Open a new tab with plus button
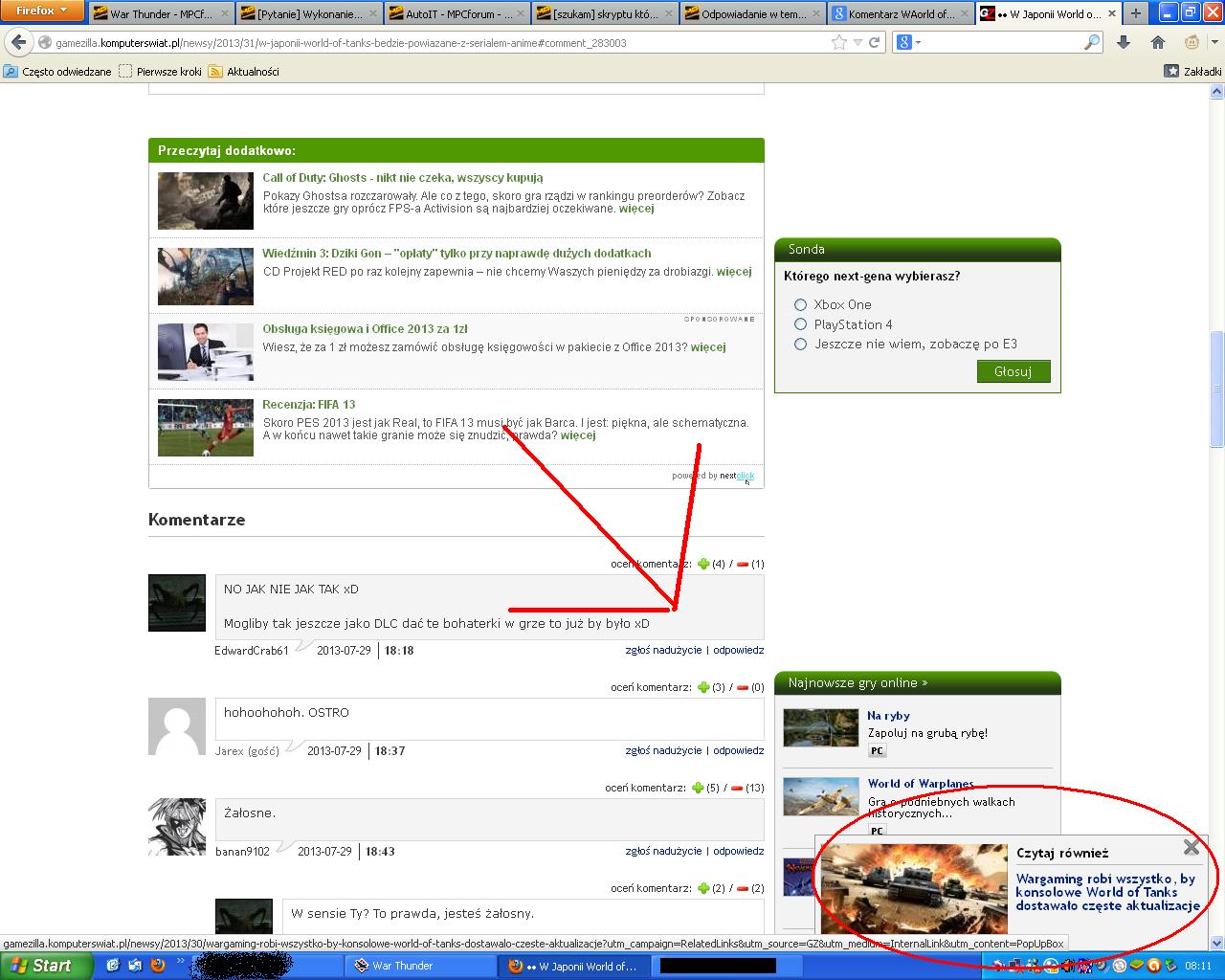 click(1135, 13)
